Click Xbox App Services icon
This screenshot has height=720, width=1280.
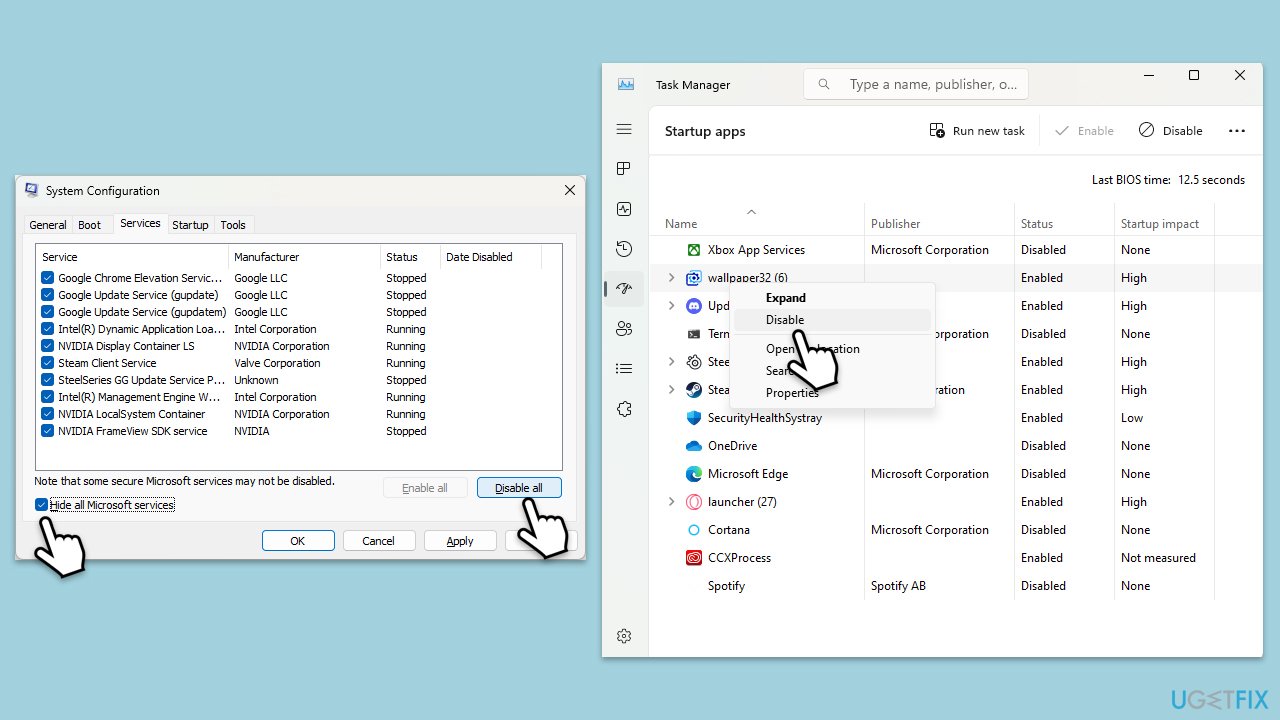point(694,250)
